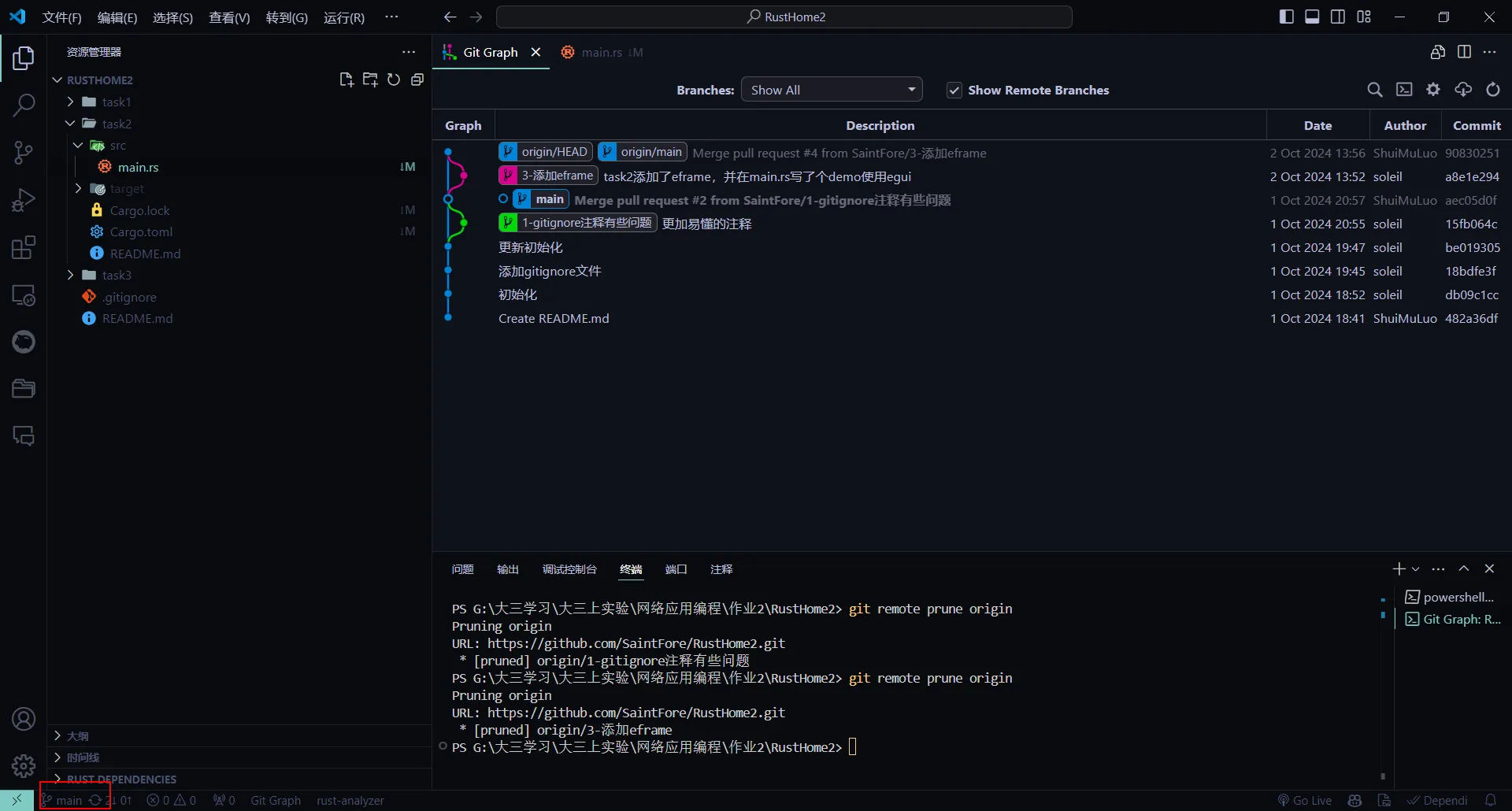Refresh the Git Graph view
Screen dimensions: 1512x811
(1494, 90)
